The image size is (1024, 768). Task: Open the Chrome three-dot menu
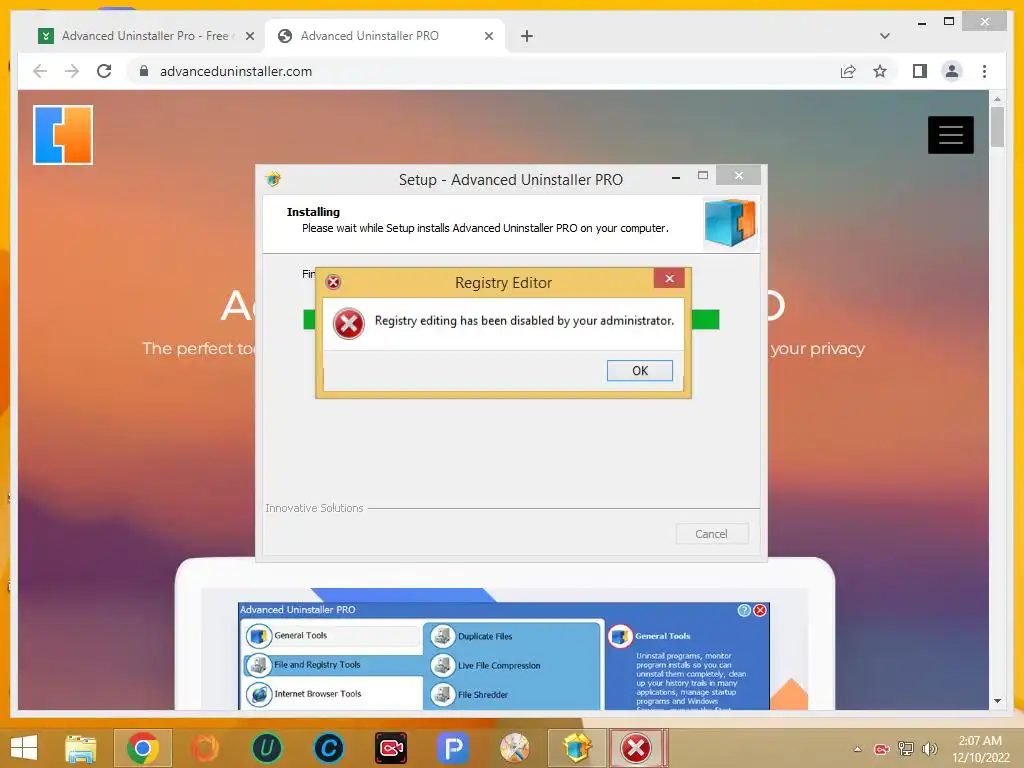(x=984, y=71)
